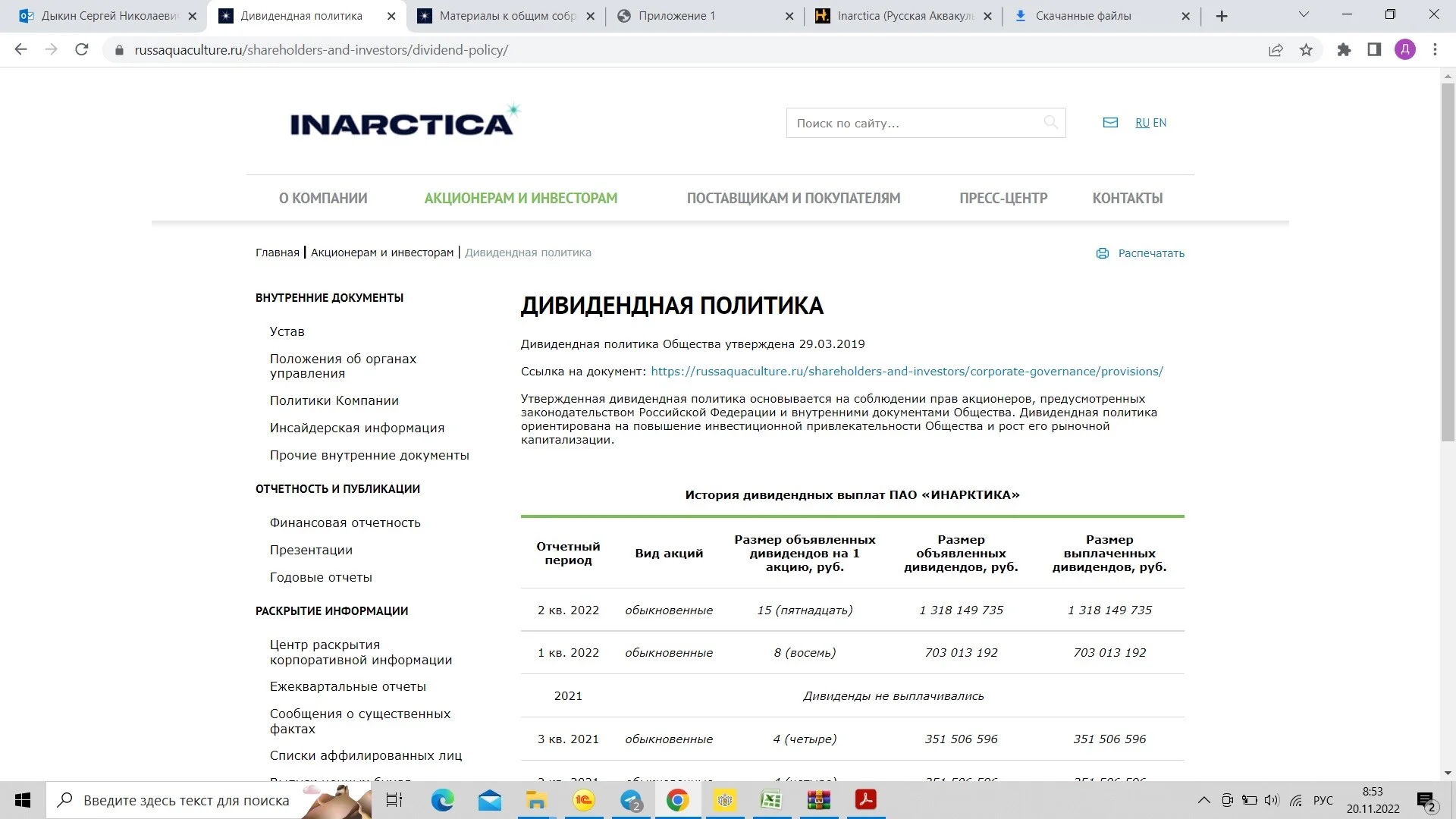
Task: Open File Explorer from taskbar
Action: [x=537, y=800]
